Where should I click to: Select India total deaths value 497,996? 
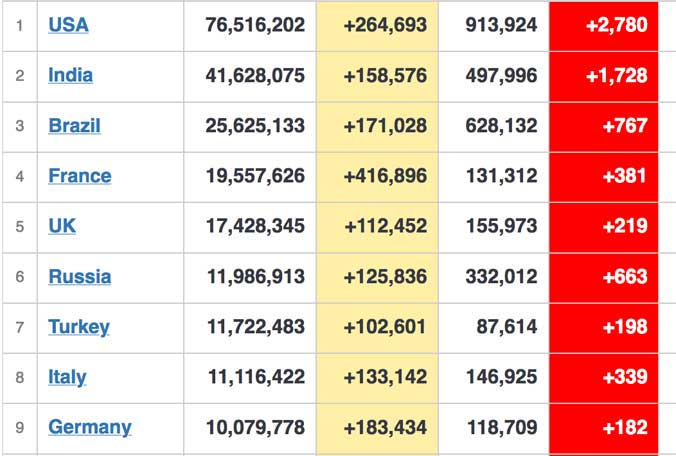tap(501, 75)
